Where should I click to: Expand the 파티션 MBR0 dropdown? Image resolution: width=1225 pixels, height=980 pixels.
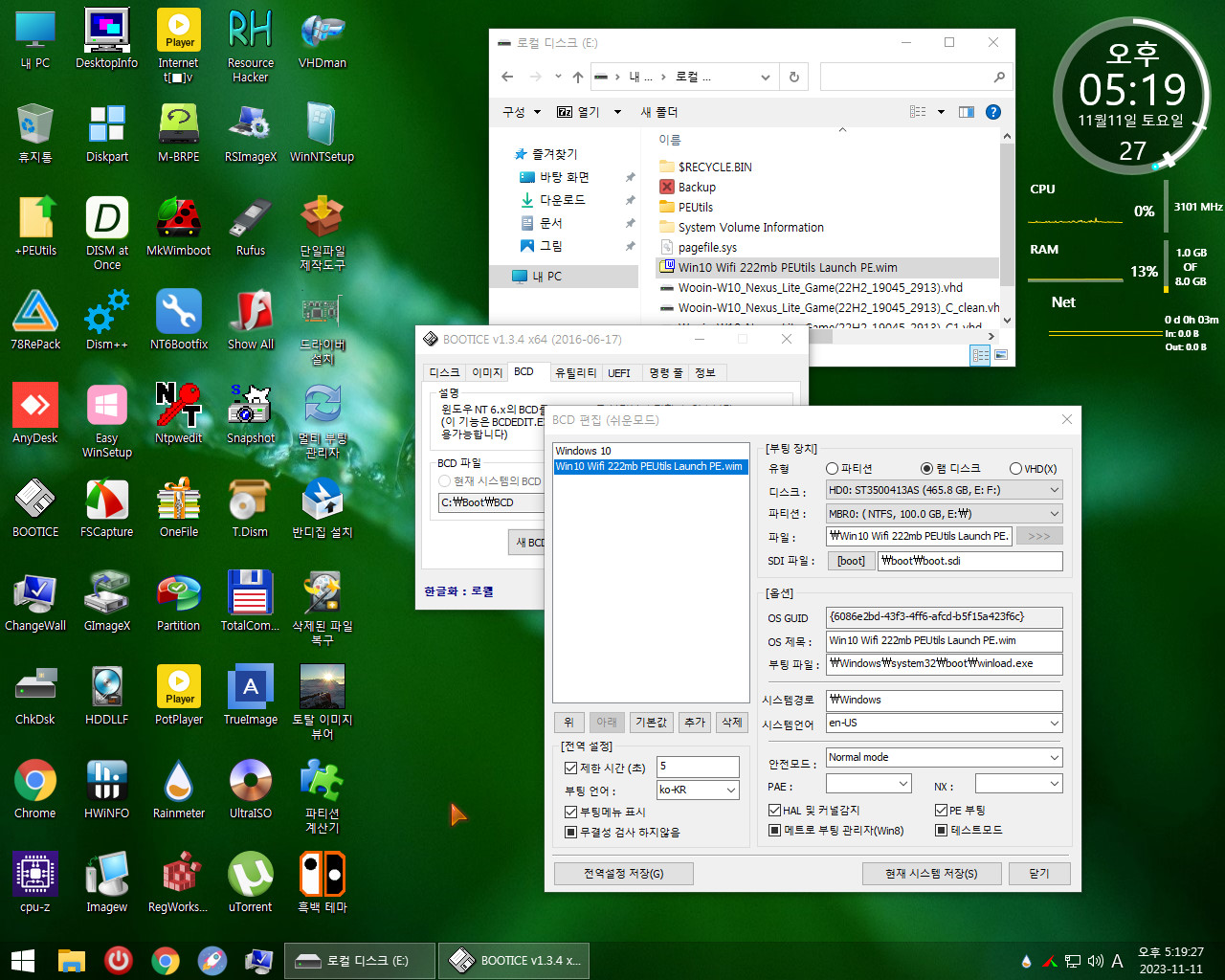(1054, 513)
